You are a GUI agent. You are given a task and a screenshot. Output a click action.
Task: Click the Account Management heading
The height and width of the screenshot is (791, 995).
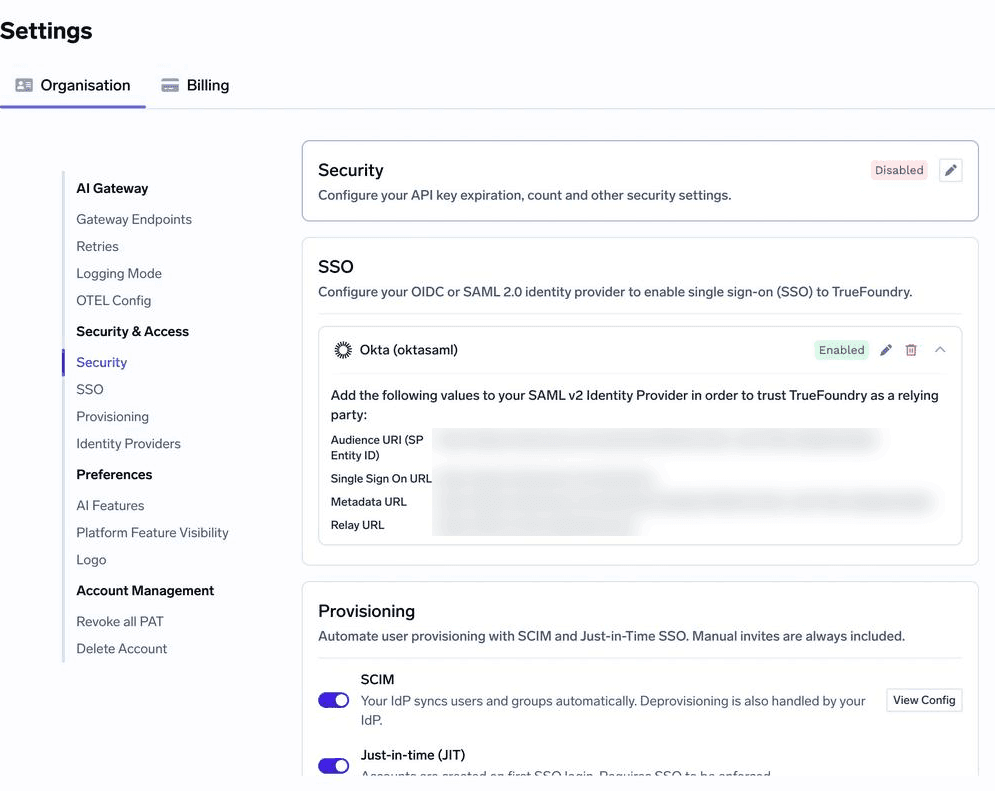point(145,591)
